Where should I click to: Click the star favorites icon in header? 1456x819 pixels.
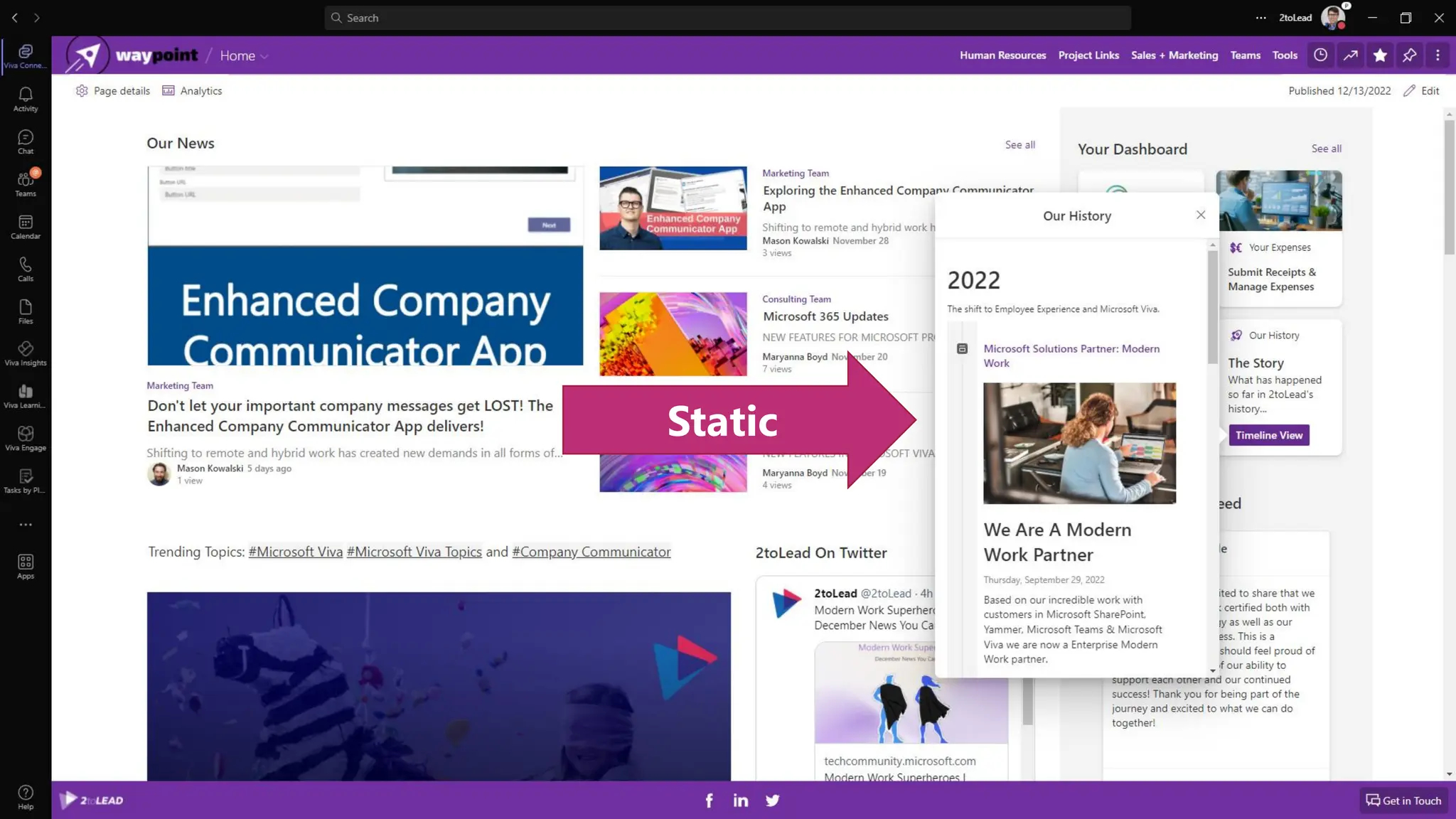1380,55
